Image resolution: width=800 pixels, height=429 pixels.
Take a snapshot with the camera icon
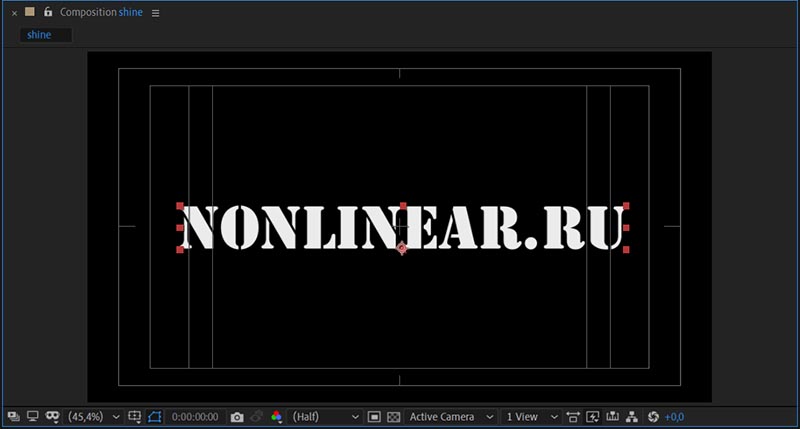point(237,417)
